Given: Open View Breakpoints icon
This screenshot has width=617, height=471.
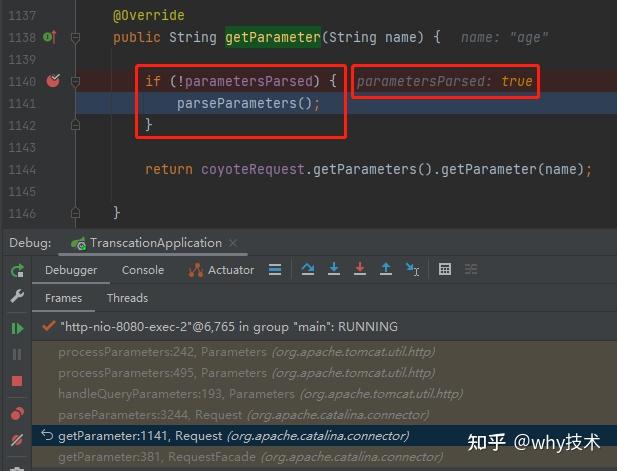Looking at the screenshot, I should pos(17,413).
